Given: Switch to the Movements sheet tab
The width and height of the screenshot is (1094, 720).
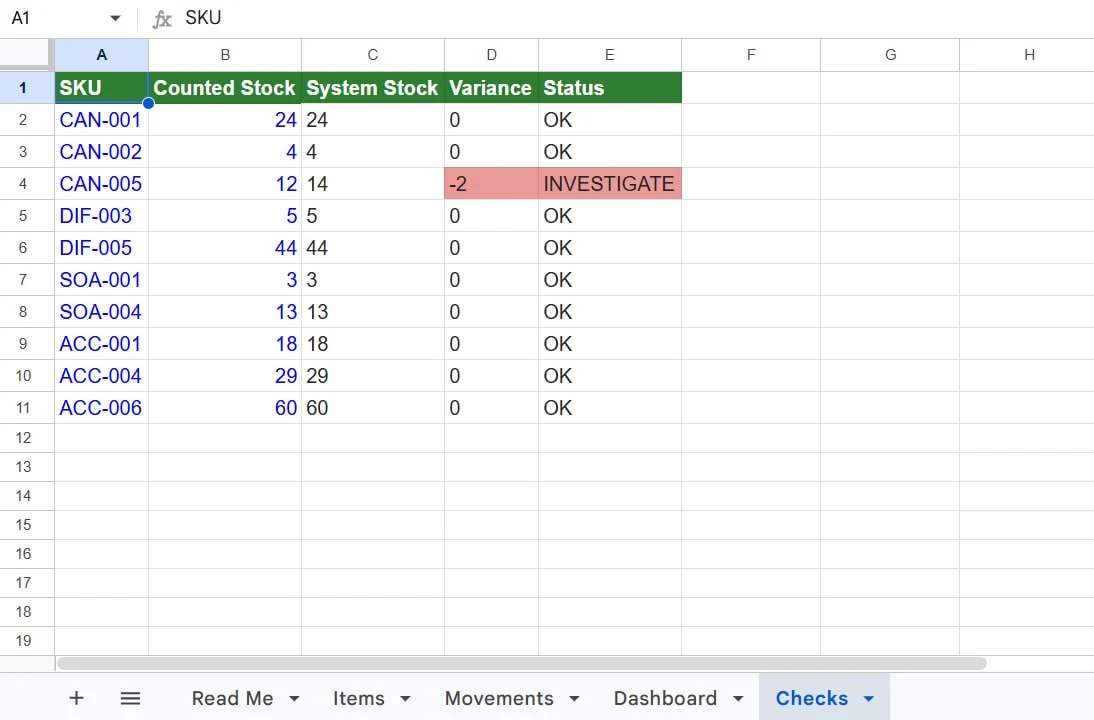Looking at the screenshot, I should (x=499, y=698).
